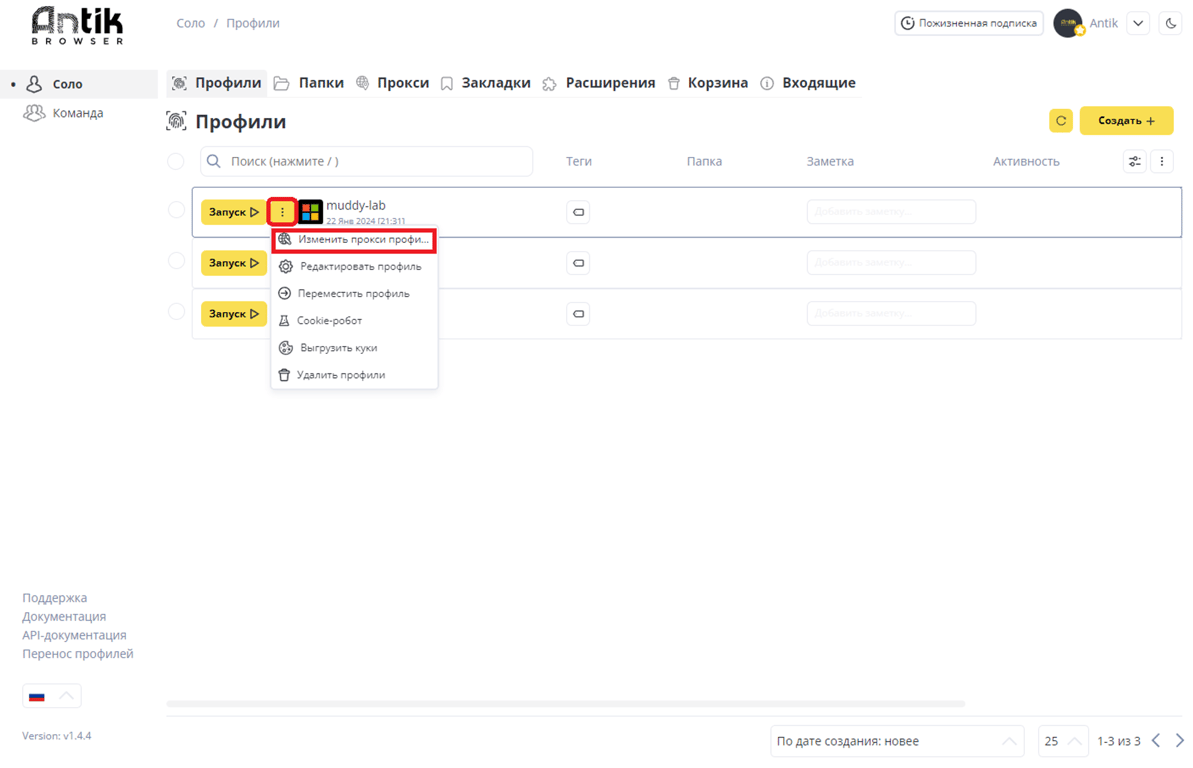Switch to the Папки tab
The image size is (1193, 768).
pos(309,83)
